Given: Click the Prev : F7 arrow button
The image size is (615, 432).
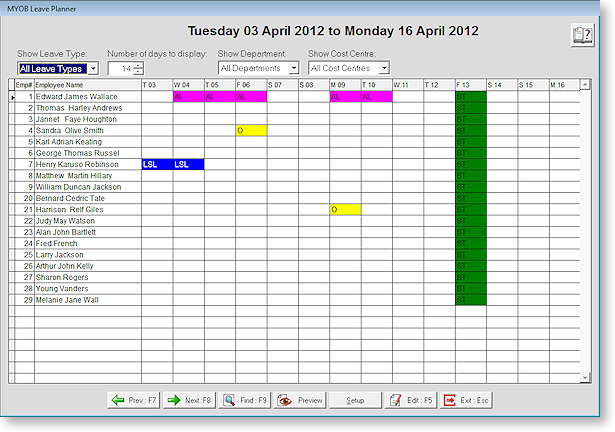Looking at the screenshot, I should 134,399.
